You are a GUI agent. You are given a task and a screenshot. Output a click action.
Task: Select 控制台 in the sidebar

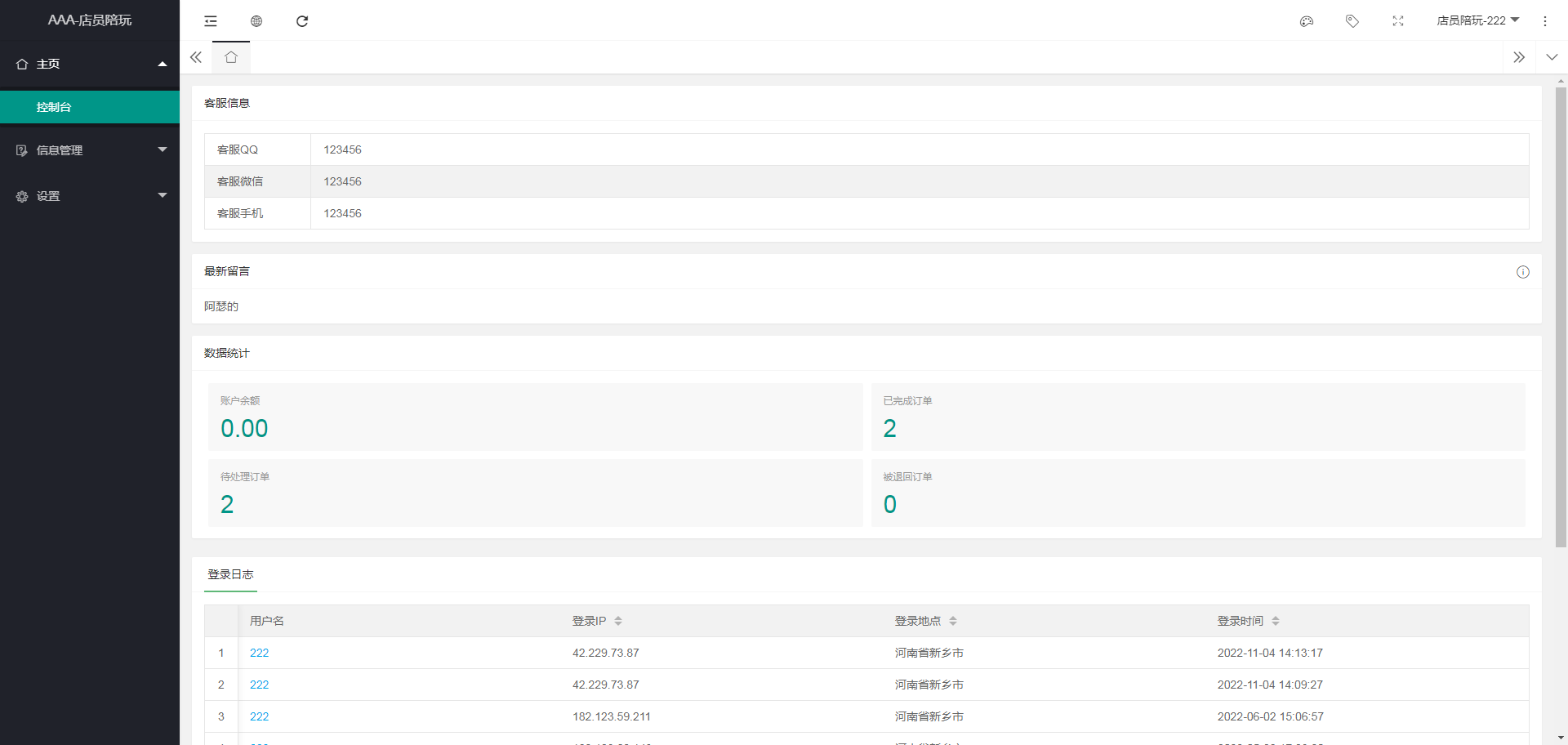(90, 107)
